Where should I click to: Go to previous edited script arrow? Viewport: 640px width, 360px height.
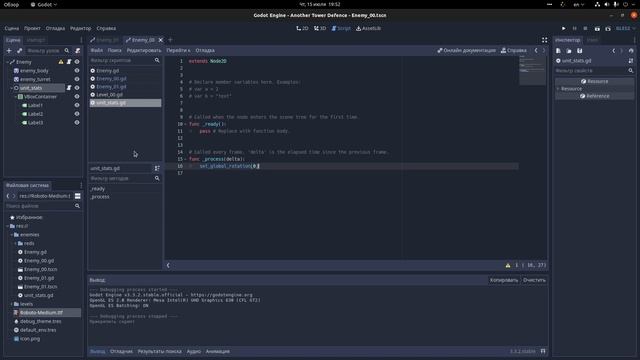coord(536,51)
